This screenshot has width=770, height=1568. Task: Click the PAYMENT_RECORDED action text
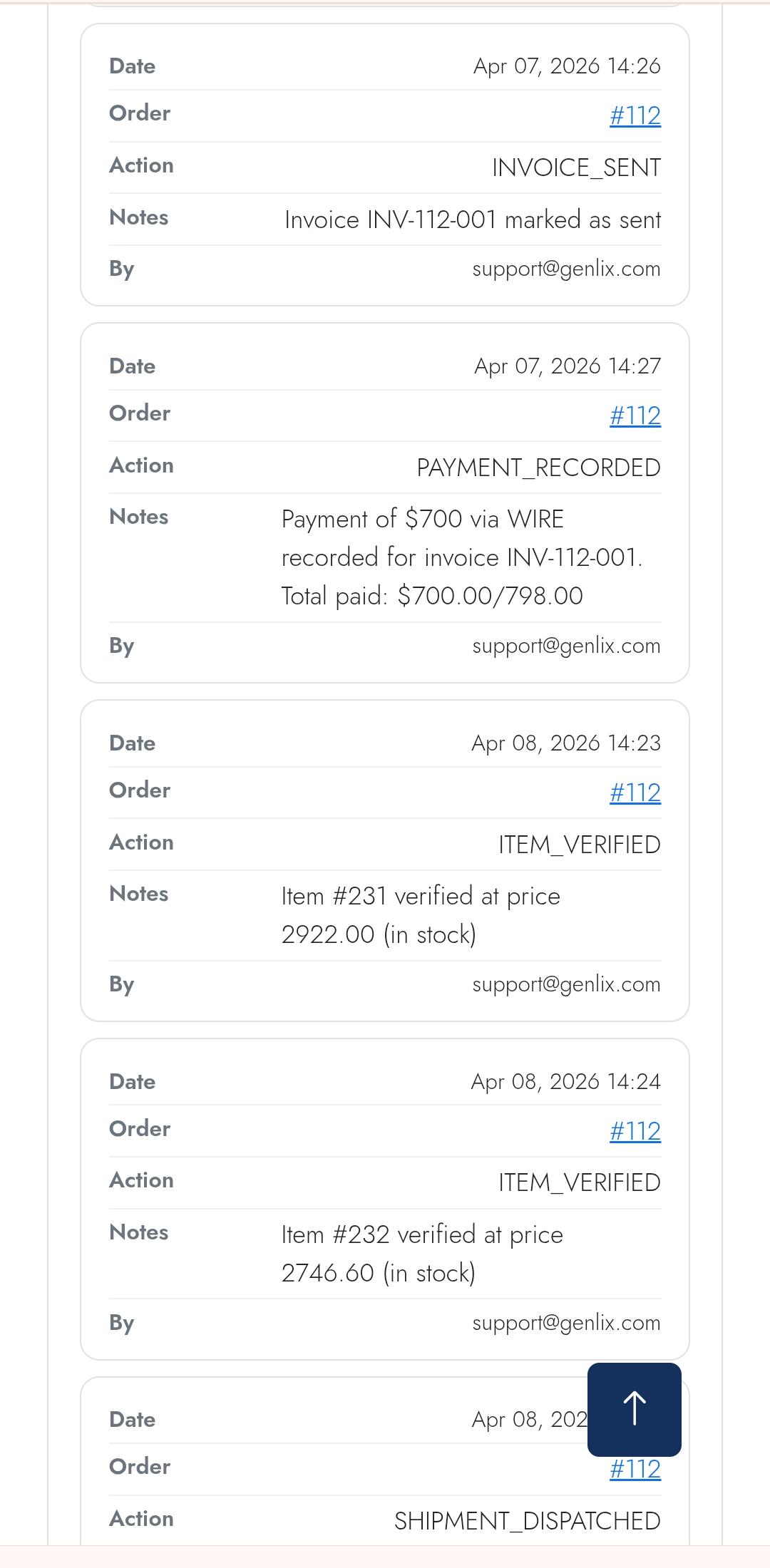[x=538, y=468]
